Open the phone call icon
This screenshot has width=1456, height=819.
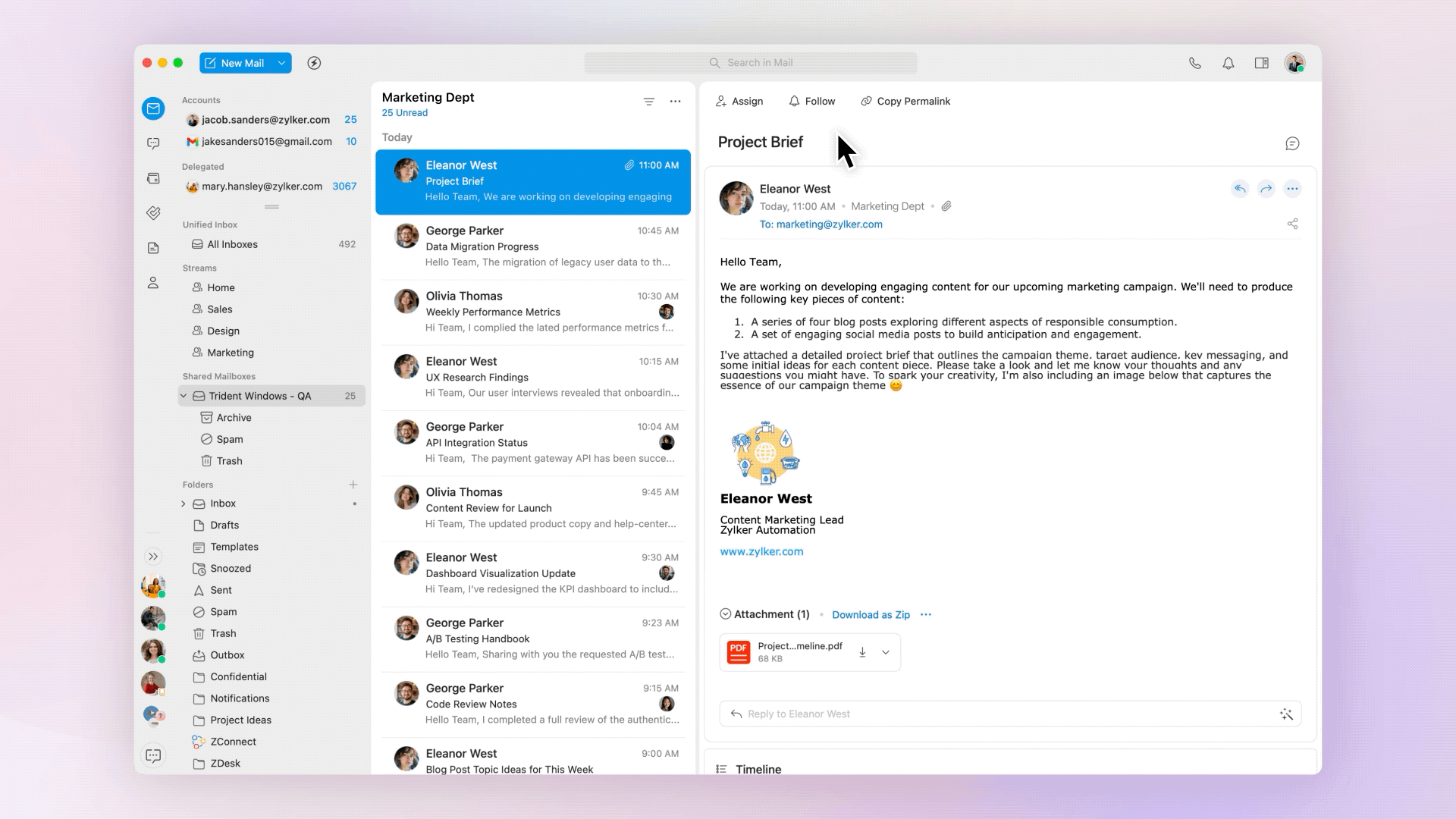point(1194,63)
